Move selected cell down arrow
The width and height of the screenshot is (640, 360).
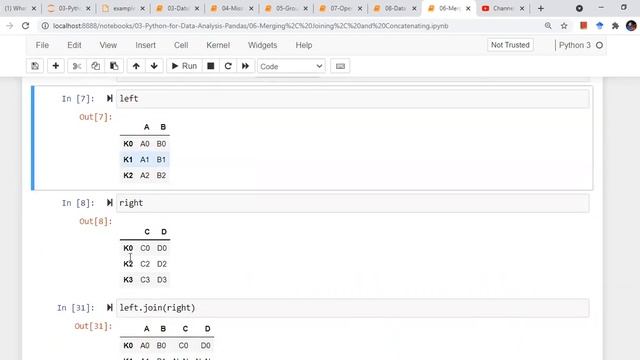pos(154,66)
